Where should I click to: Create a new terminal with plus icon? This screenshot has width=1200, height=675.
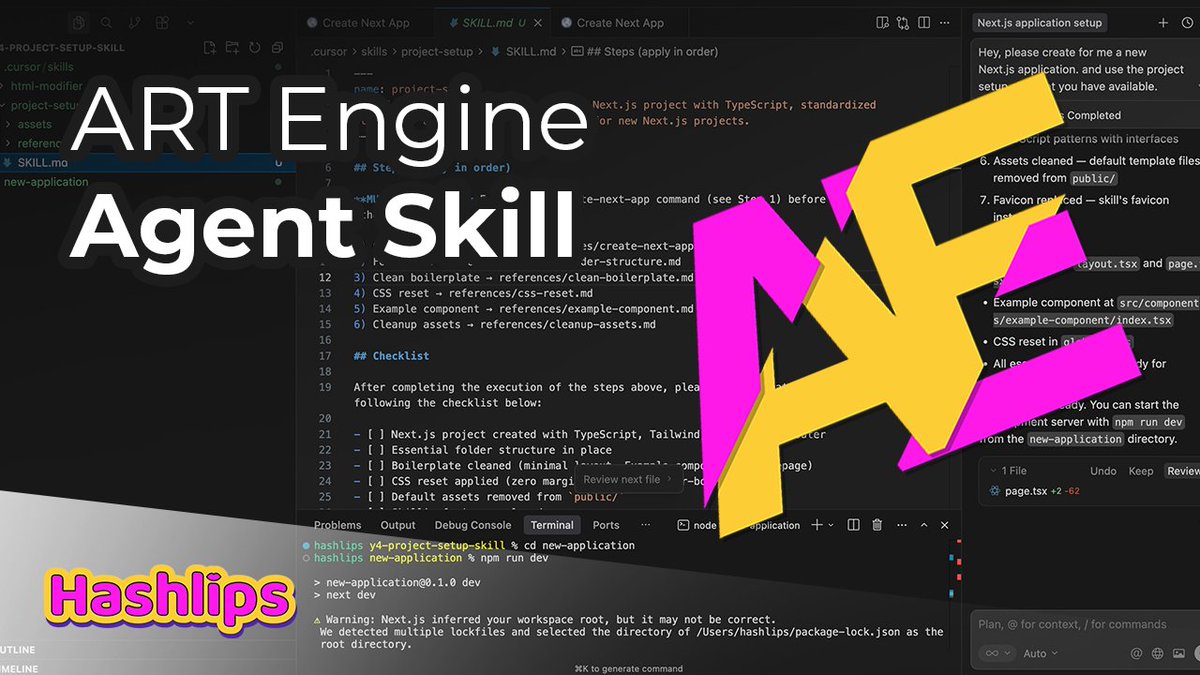[816, 525]
